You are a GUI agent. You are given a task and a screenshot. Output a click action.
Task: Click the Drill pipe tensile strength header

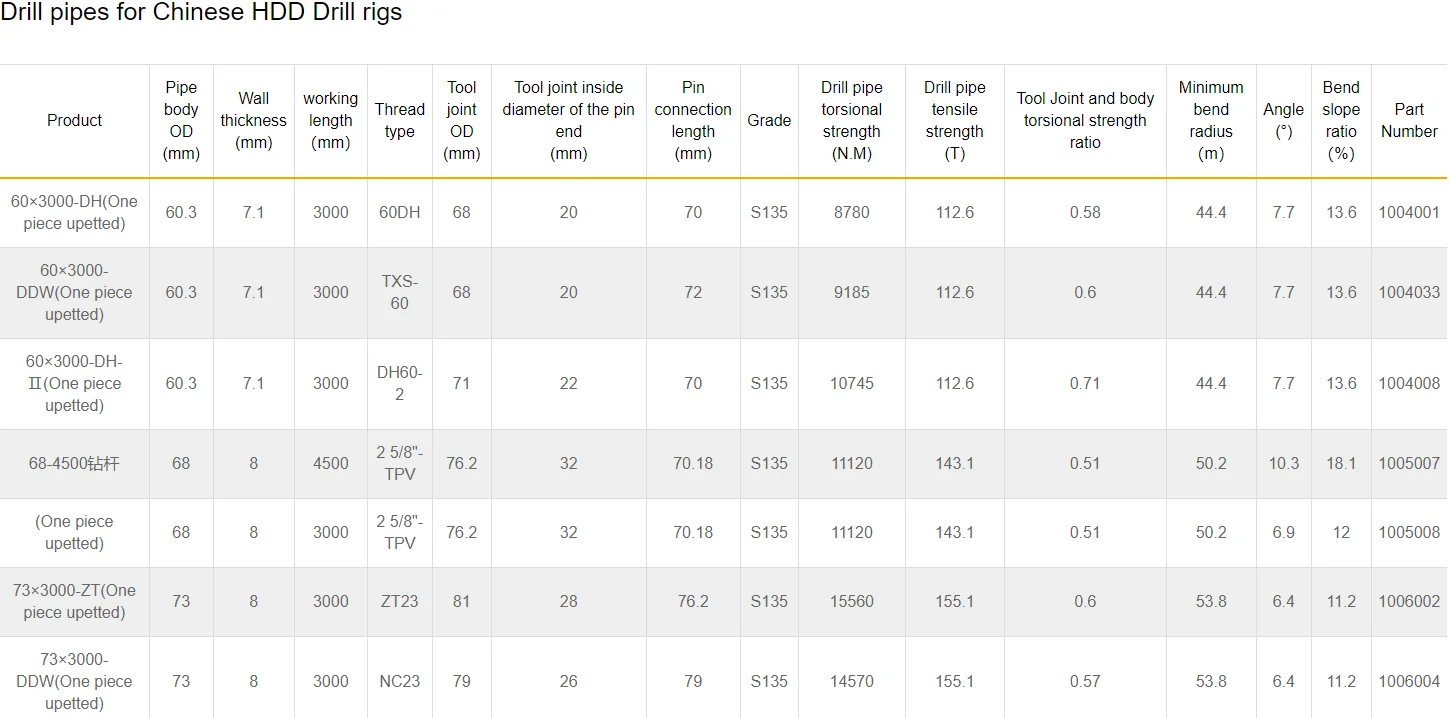[954, 120]
